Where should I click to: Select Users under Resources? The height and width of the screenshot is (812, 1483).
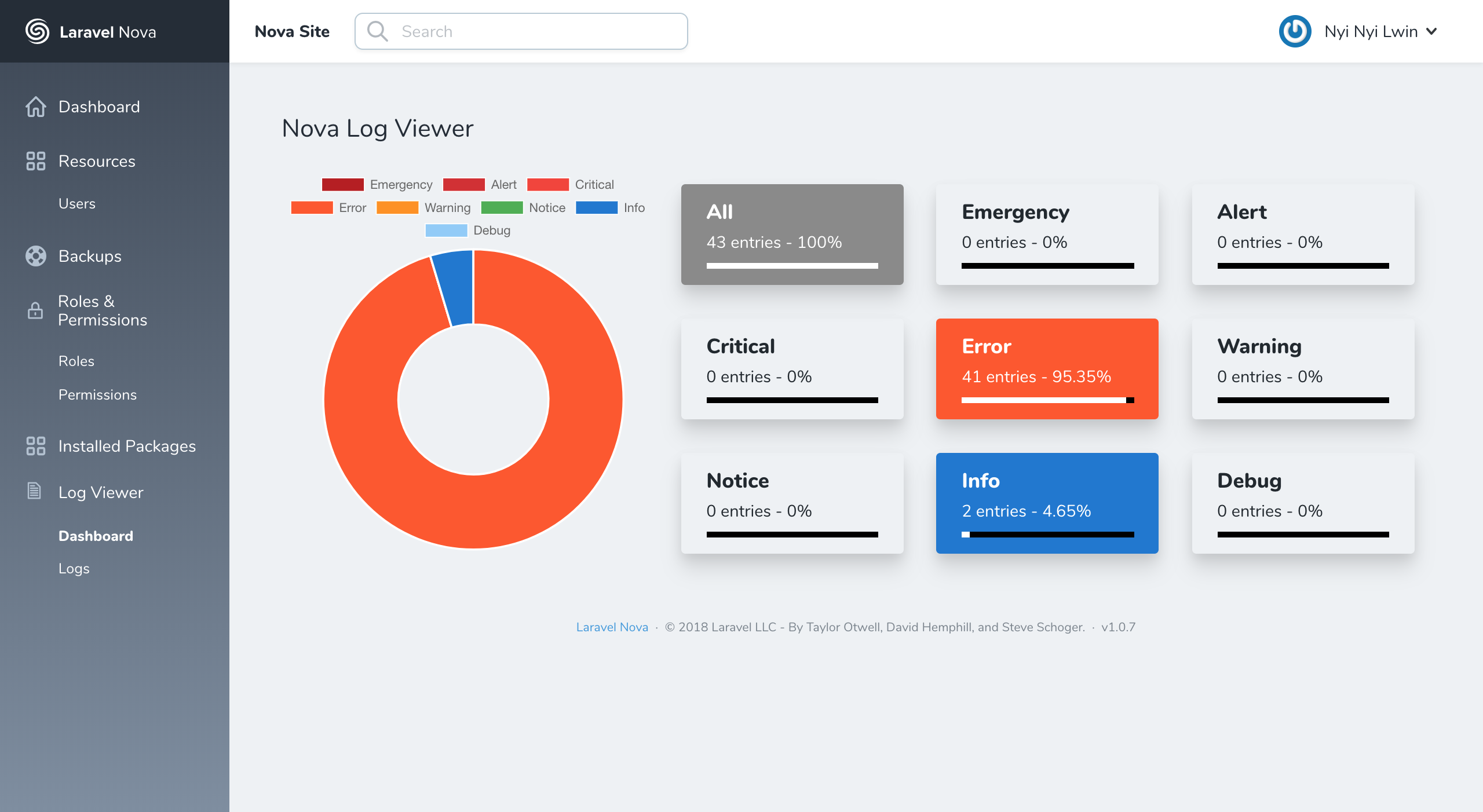pos(77,203)
